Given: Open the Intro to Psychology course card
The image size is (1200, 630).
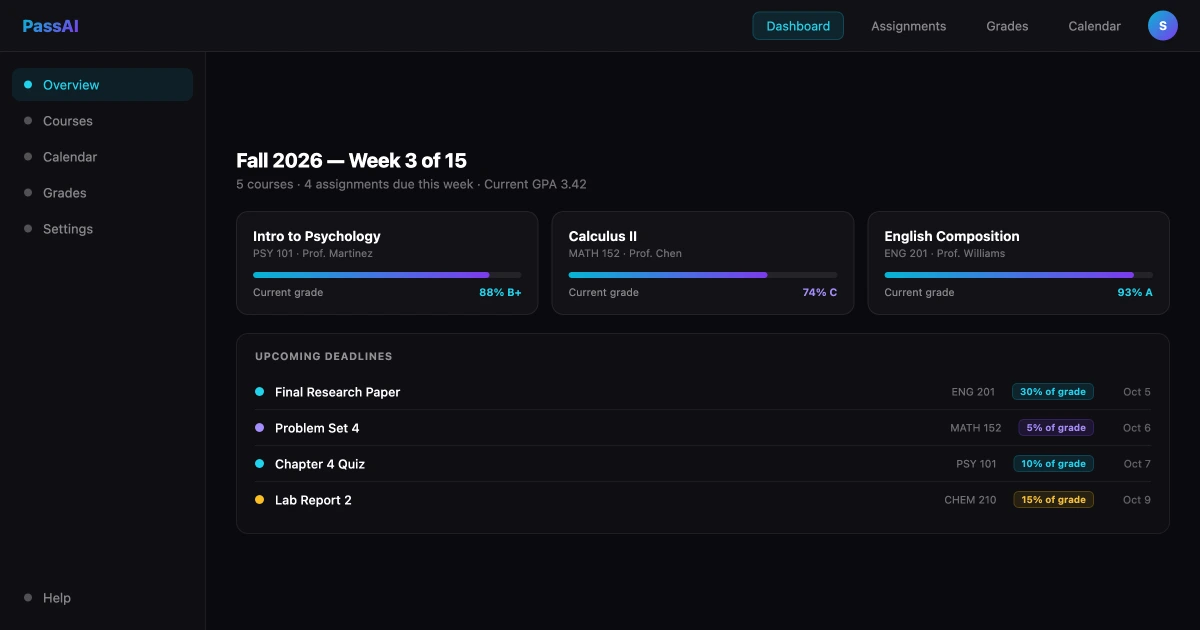Looking at the screenshot, I should 387,263.
